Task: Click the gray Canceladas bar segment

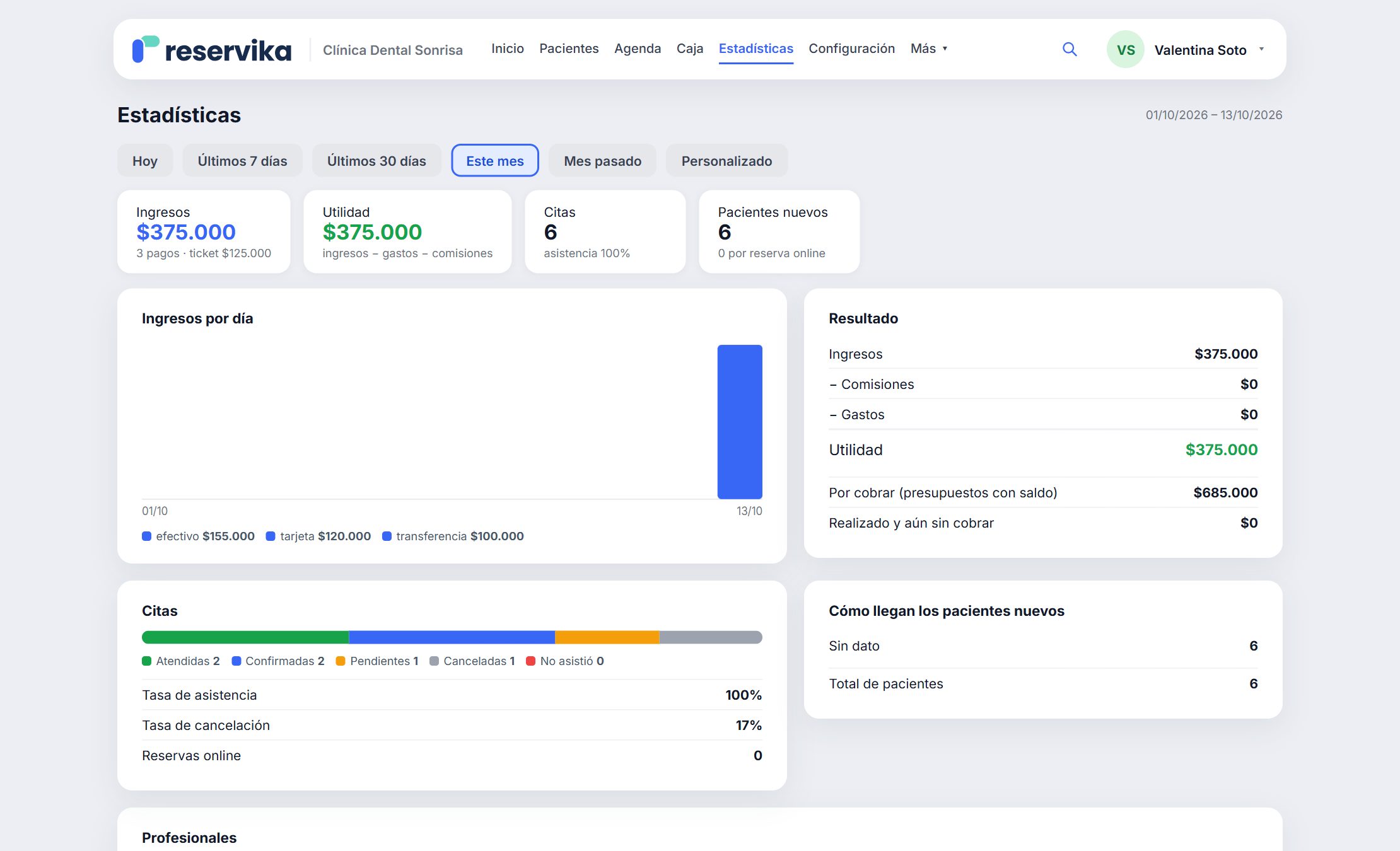Action: [x=711, y=637]
